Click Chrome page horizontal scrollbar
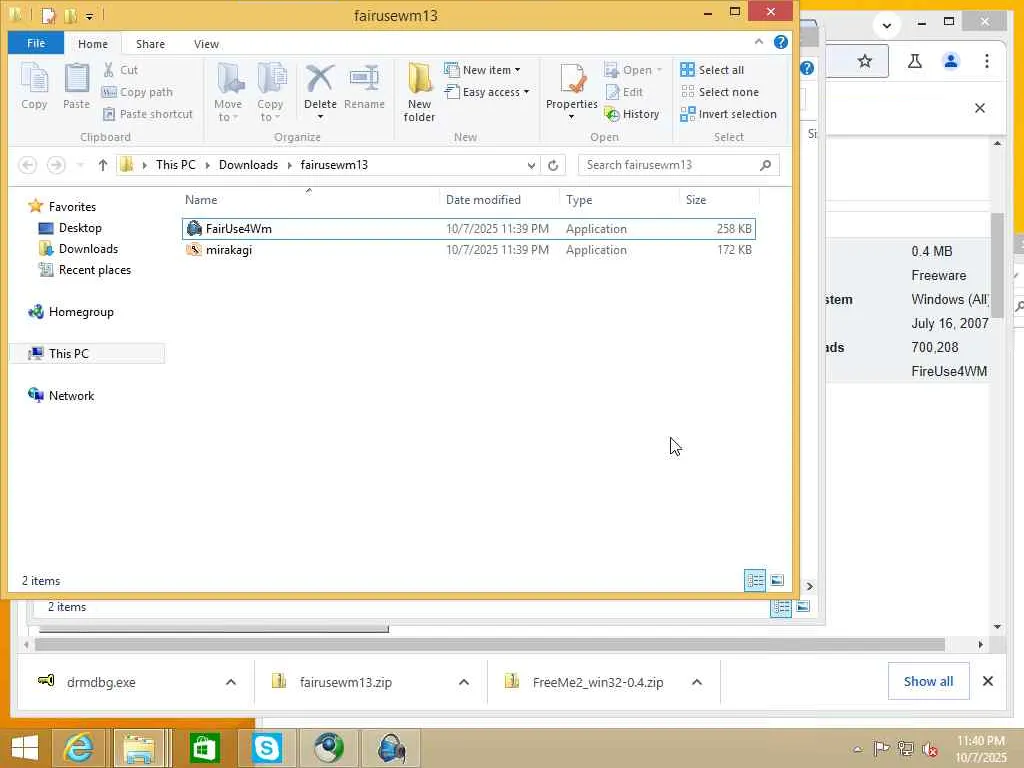The width and height of the screenshot is (1024, 768). pos(490,645)
